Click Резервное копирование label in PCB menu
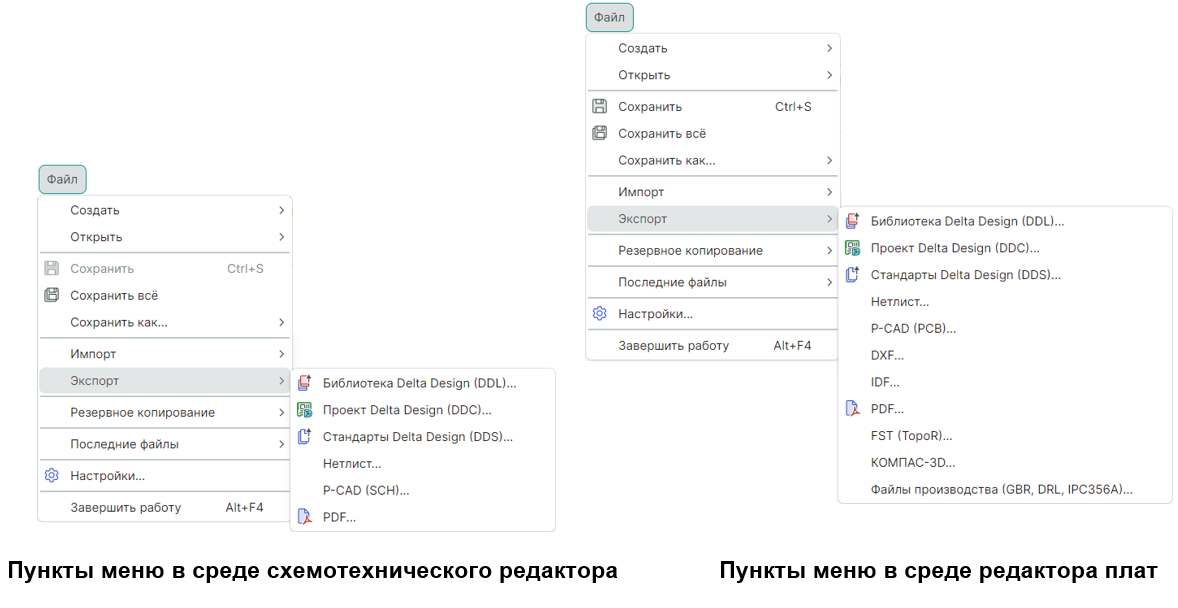This screenshot has height=608, width=1178. click(x=690, y=251)
